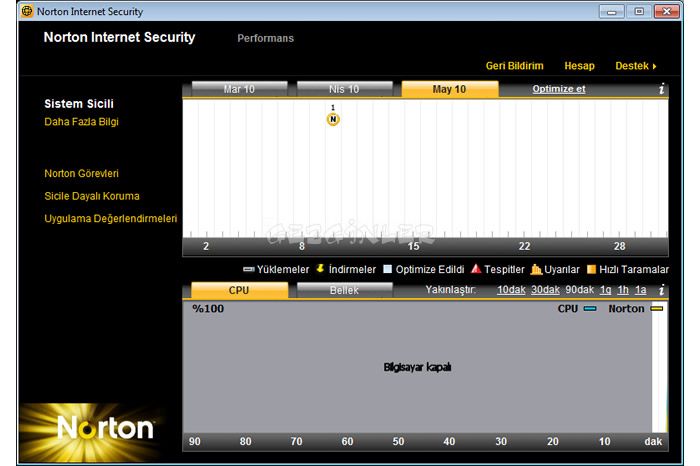
Task: Click the Norton yellow legend swatch
Action: (657, 308)
